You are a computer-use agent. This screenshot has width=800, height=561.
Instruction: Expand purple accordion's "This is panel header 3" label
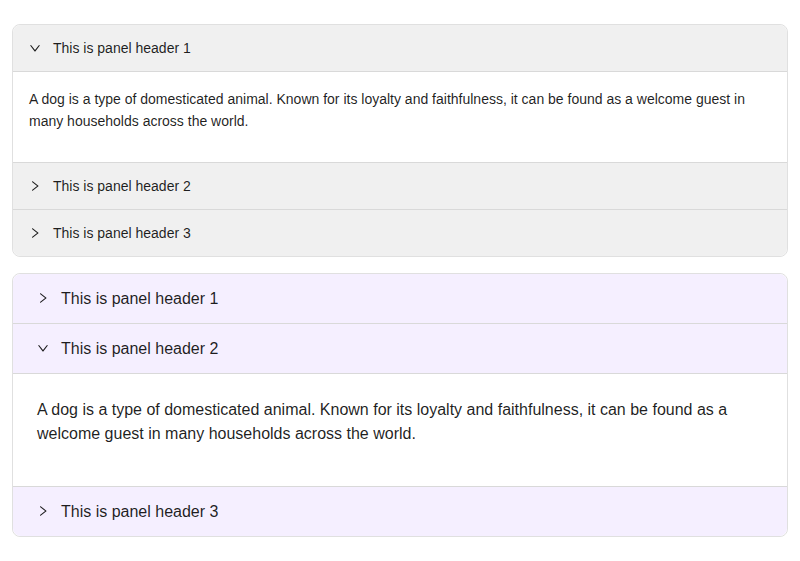pyautogui.click(x=140, y=512)
